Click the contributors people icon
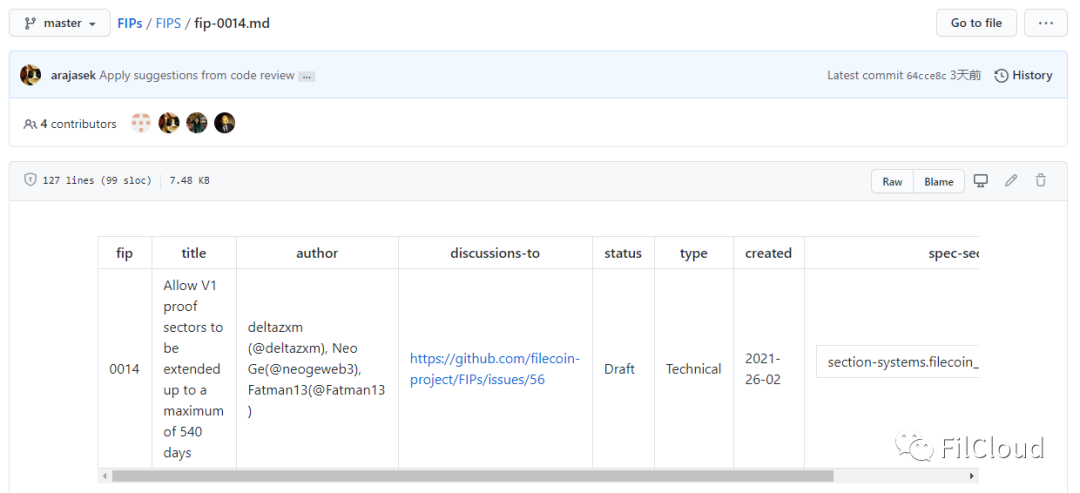Viewport: 1080px width, 493px height. click(x=30, y=124)
